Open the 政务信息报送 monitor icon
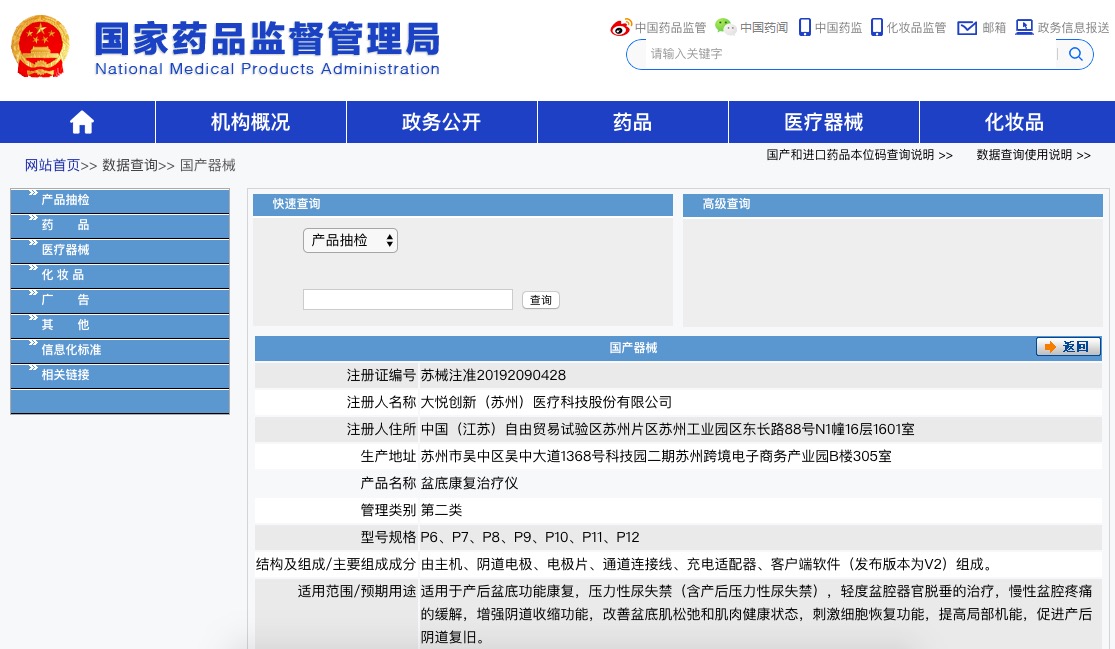Image resolution: width=1115 pixels, height=649 pixels. (1024, 27)
